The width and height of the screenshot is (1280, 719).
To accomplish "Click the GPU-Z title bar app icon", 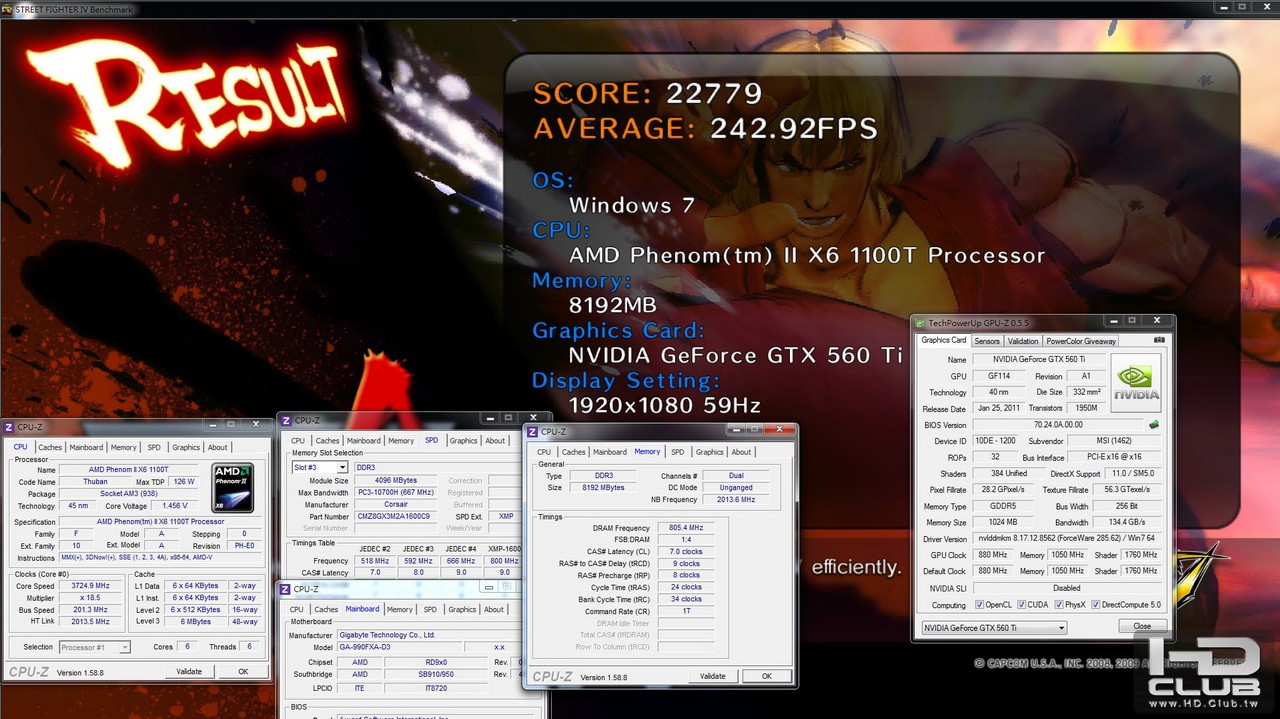I will 921,323.
